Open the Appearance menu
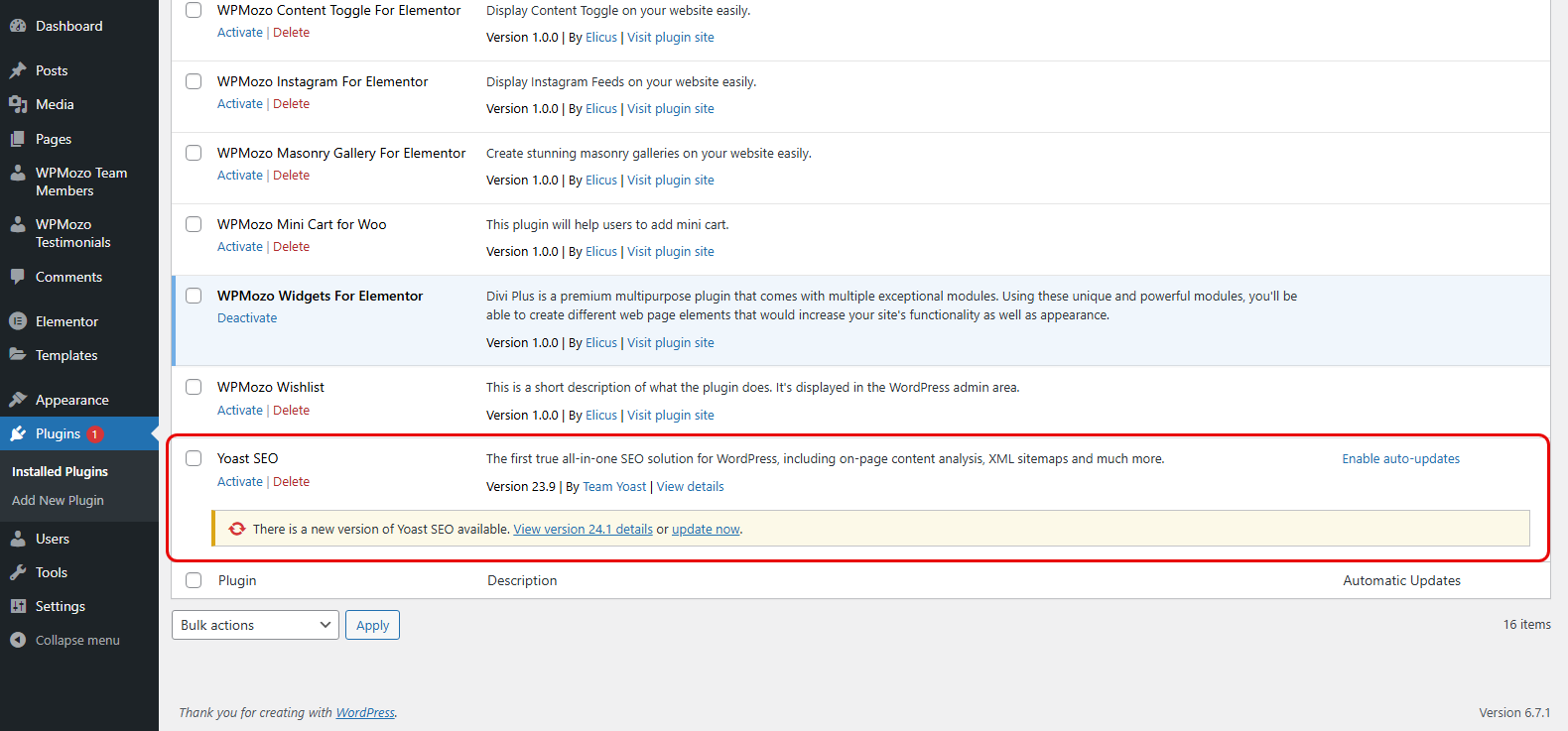Image resolution: width=1568 pixels, height=731 pixels. click(72, 400)
